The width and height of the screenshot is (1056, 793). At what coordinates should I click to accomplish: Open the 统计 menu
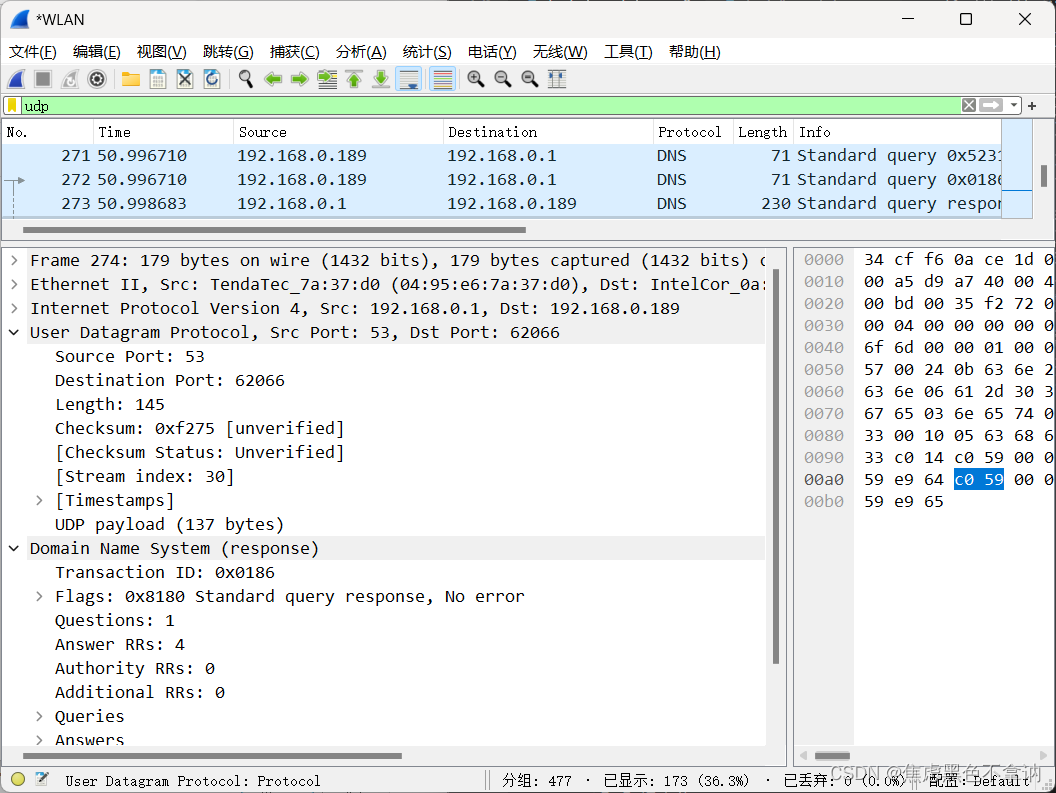point(427,52)
